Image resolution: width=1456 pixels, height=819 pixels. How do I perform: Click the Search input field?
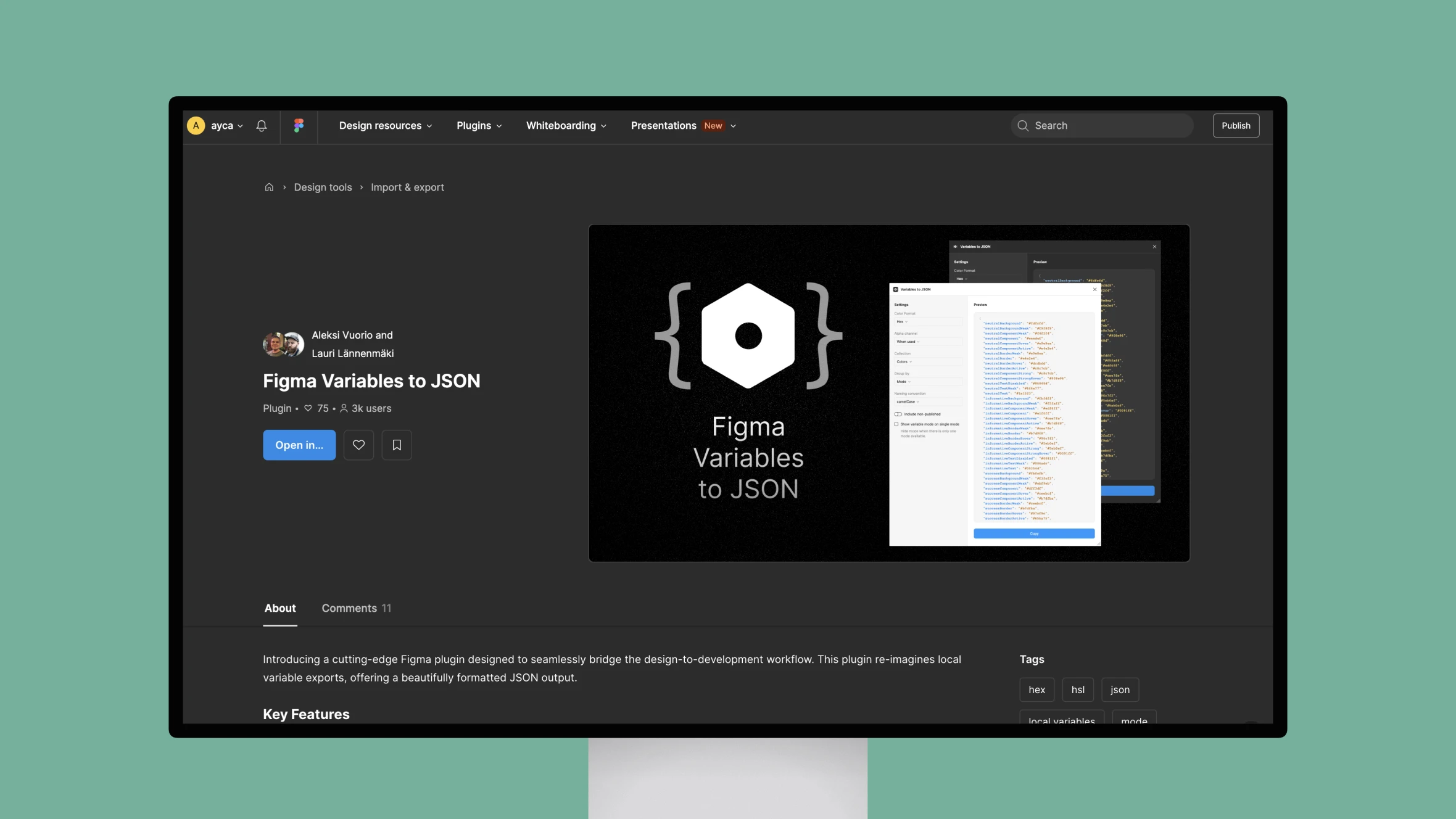tap(1101, 125)
